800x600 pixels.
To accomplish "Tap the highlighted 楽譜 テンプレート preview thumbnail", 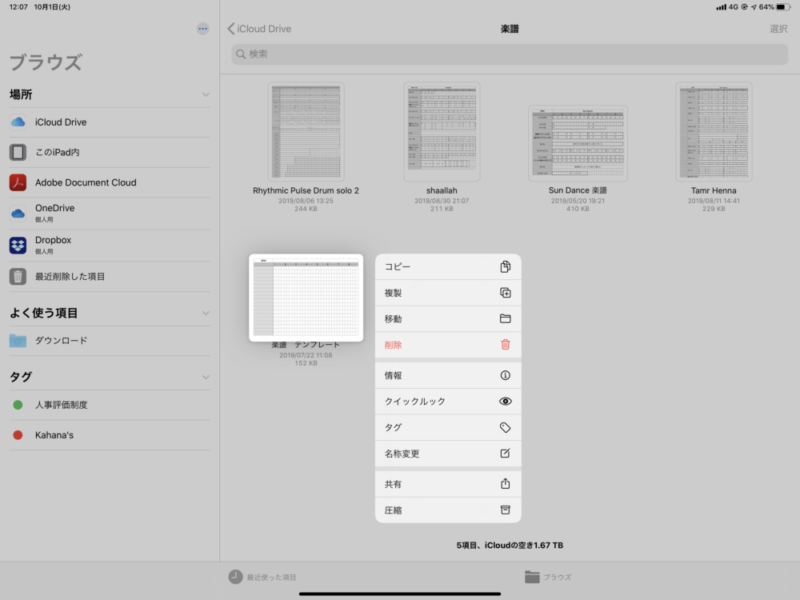I will point(306,297).
